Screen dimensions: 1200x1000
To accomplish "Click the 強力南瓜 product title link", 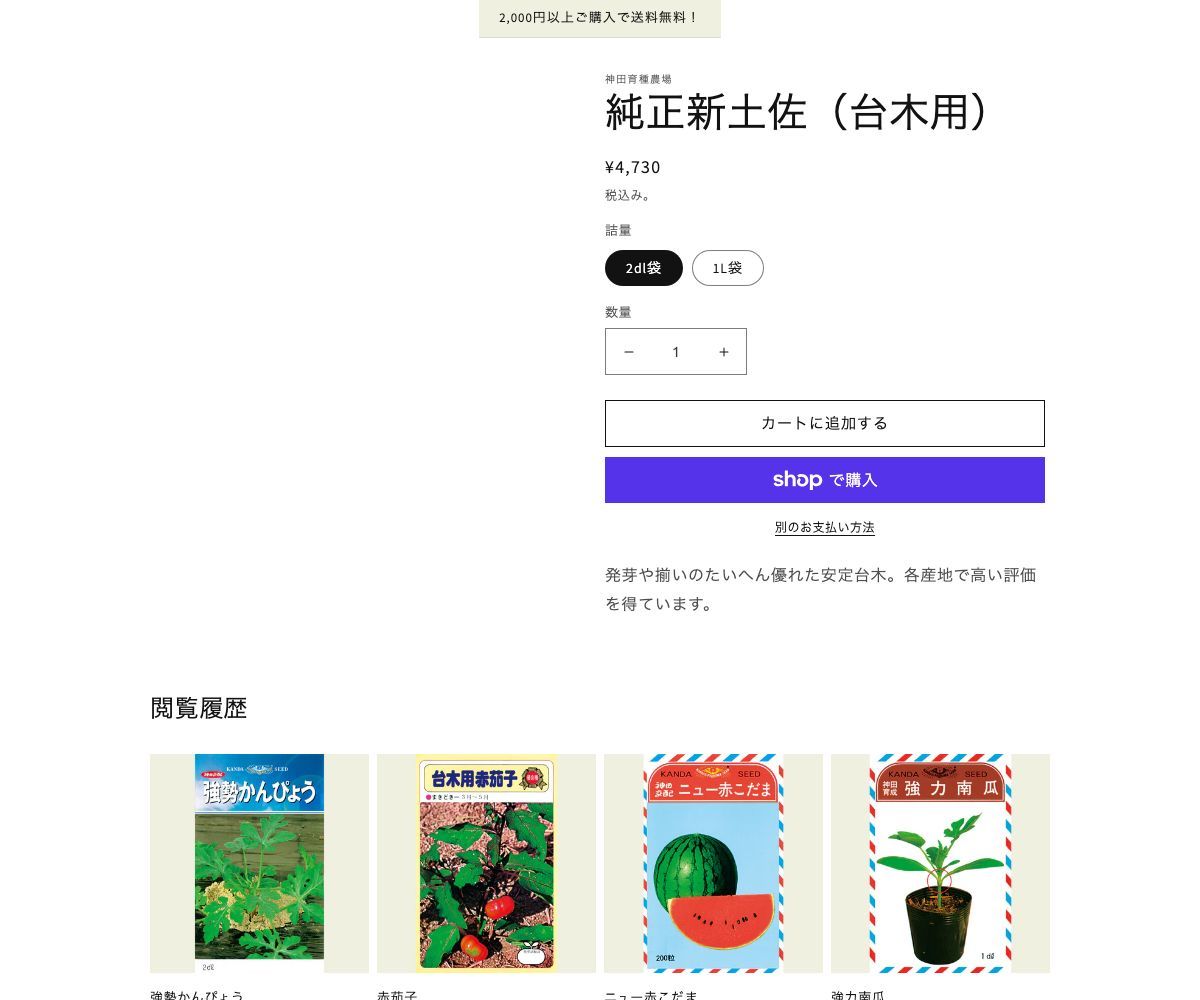I will [x=858, y=994].
